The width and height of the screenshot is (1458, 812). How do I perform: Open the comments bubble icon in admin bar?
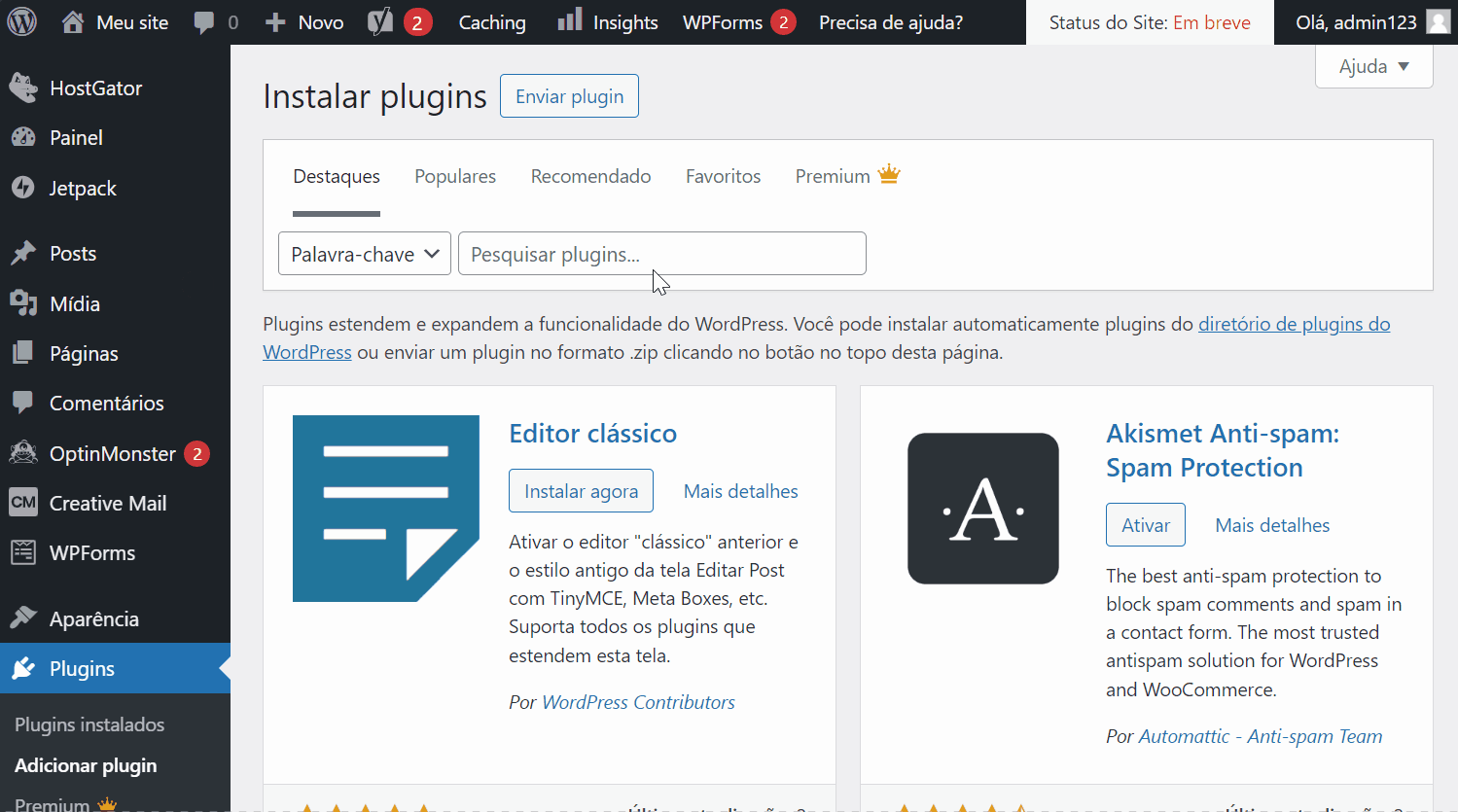204,22
